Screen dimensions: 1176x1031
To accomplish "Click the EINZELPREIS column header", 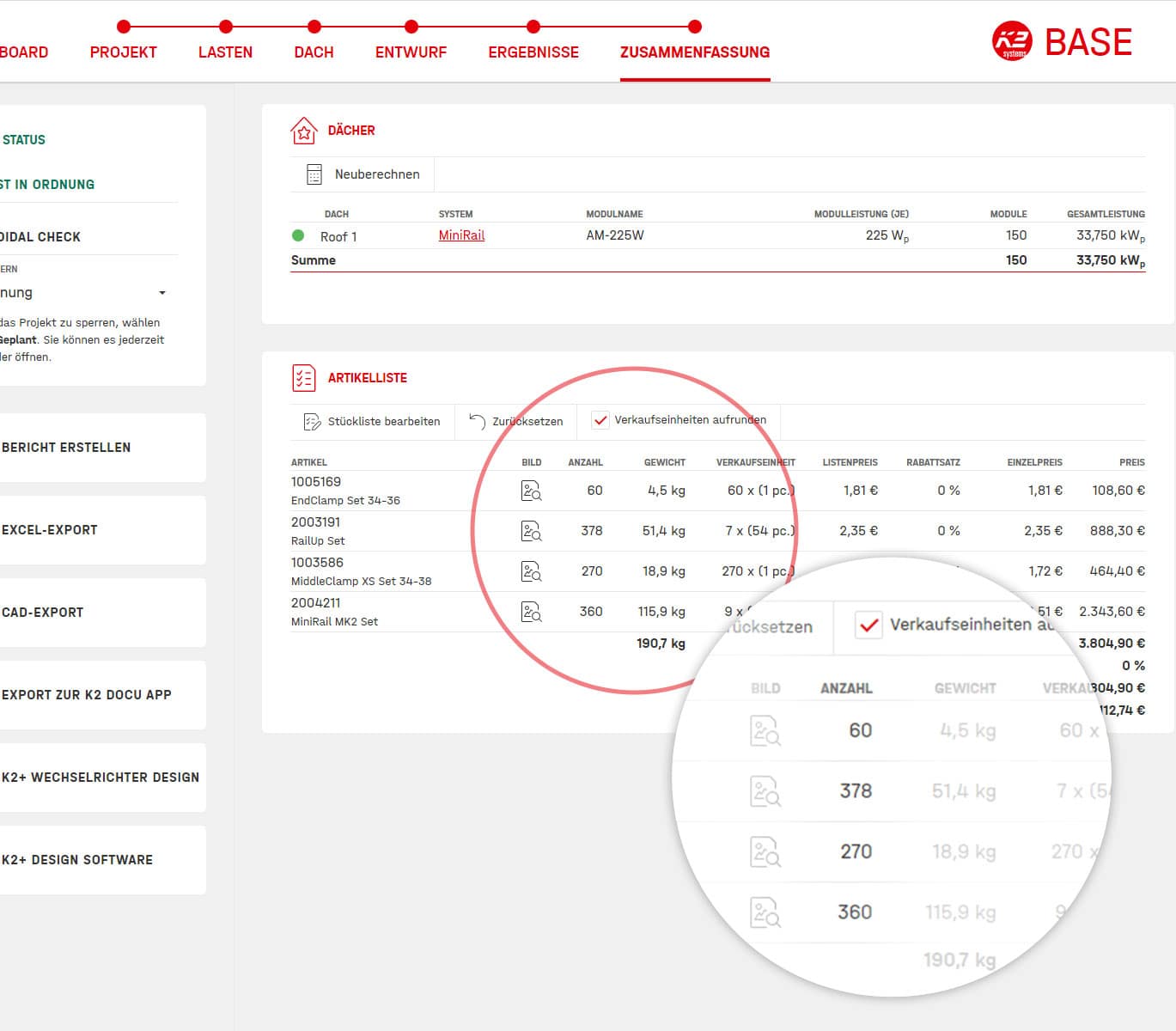I will (1035, 462).
